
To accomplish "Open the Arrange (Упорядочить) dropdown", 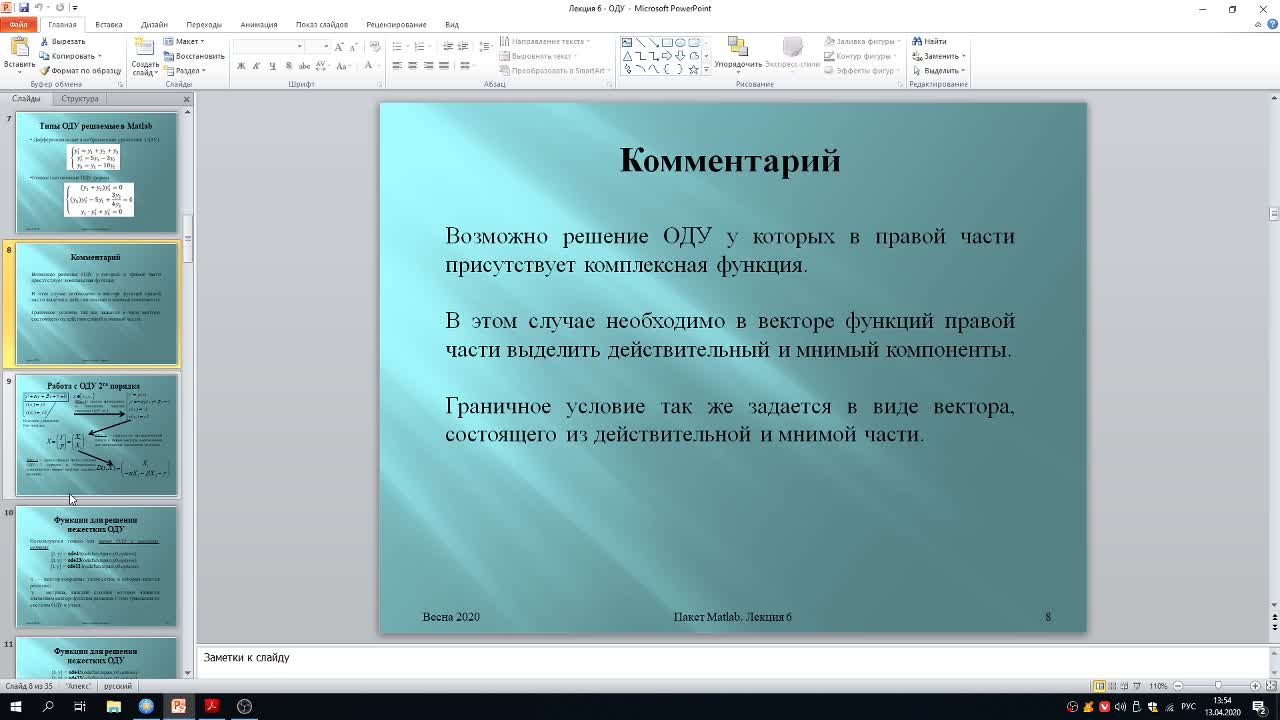I will (738, 54).
